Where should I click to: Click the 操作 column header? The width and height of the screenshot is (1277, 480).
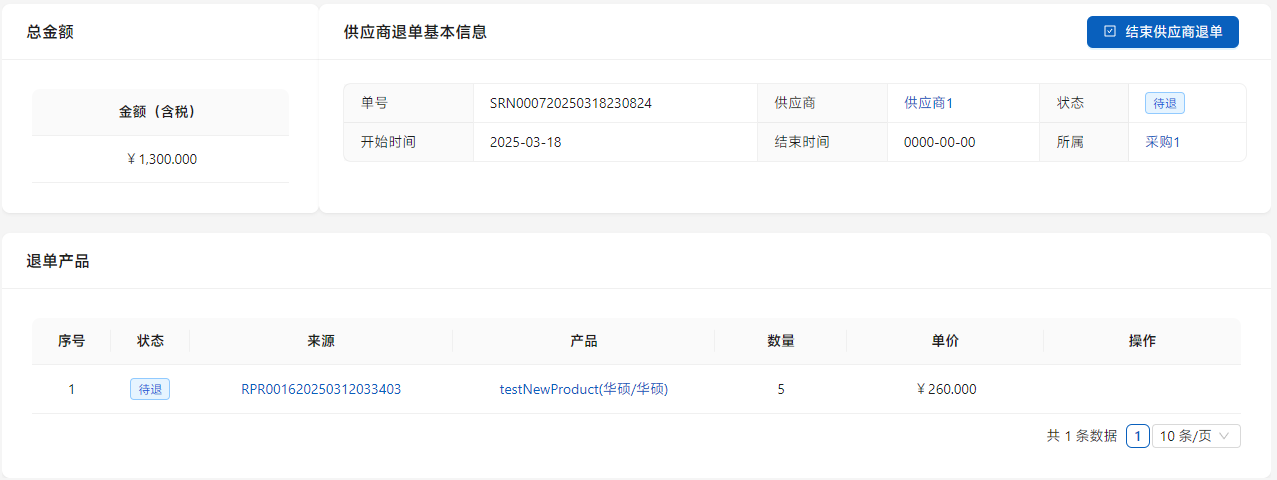tap(1142, 341)
